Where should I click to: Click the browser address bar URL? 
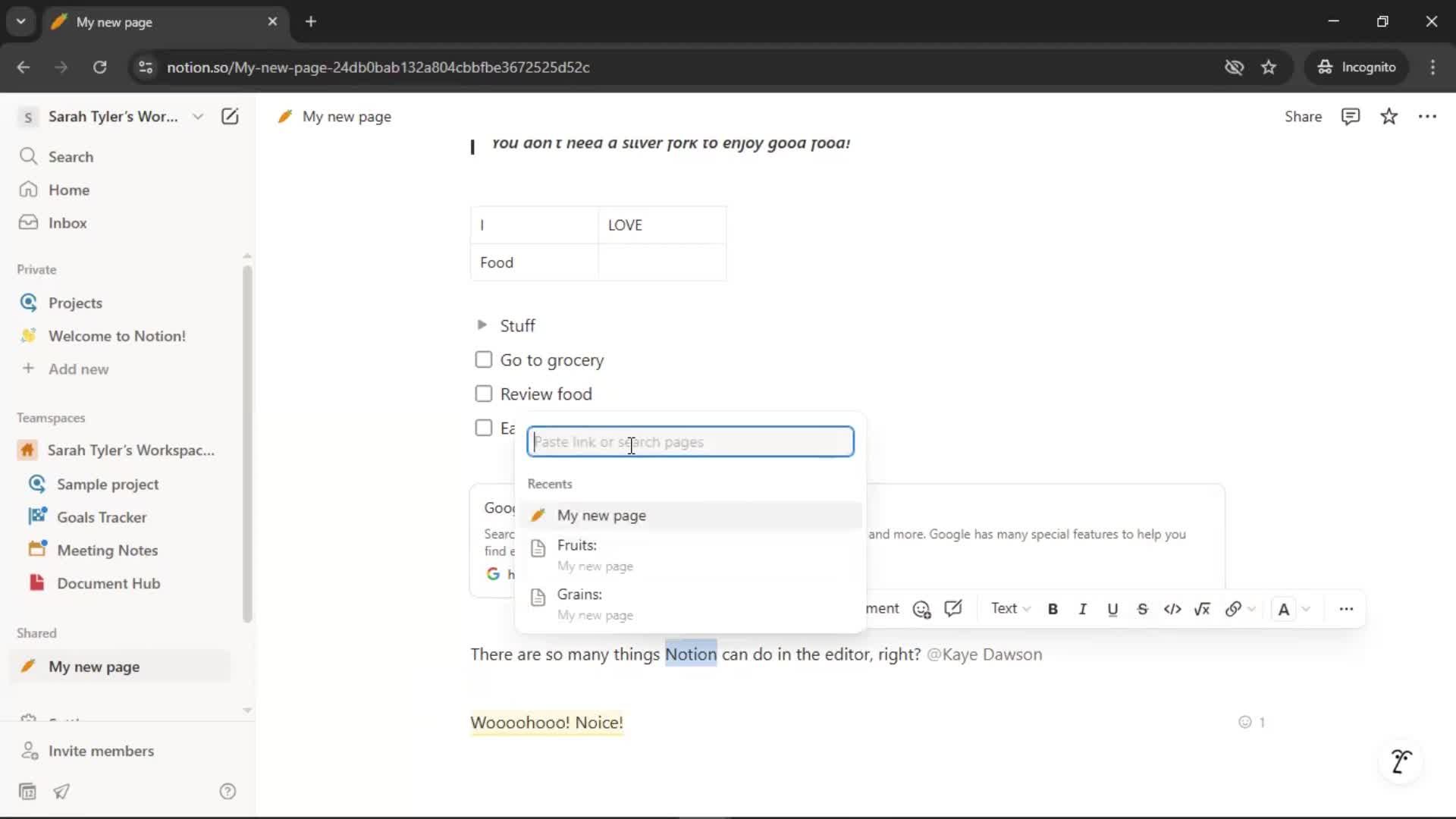378,67
